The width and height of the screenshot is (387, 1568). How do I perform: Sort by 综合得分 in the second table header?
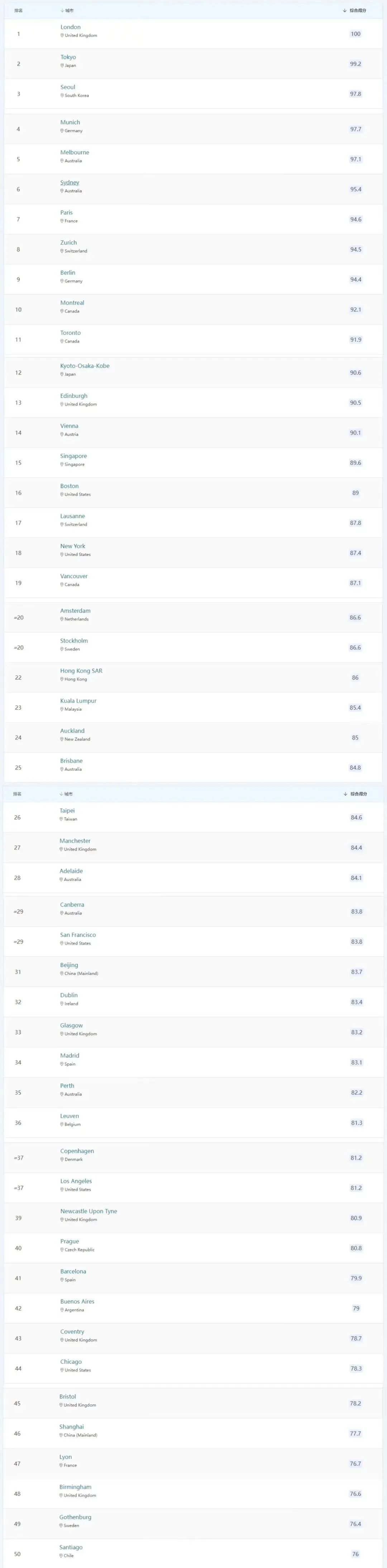355,794
